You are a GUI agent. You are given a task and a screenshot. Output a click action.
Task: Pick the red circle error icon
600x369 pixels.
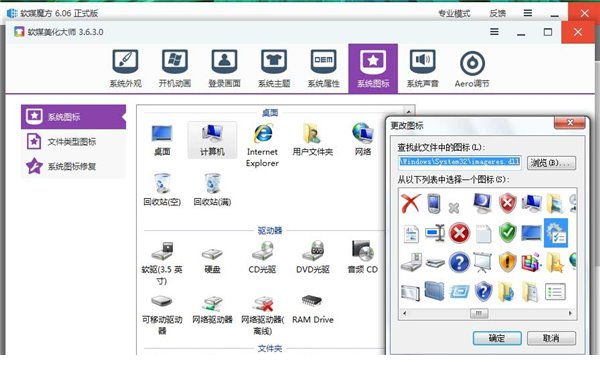coord(459,233)
